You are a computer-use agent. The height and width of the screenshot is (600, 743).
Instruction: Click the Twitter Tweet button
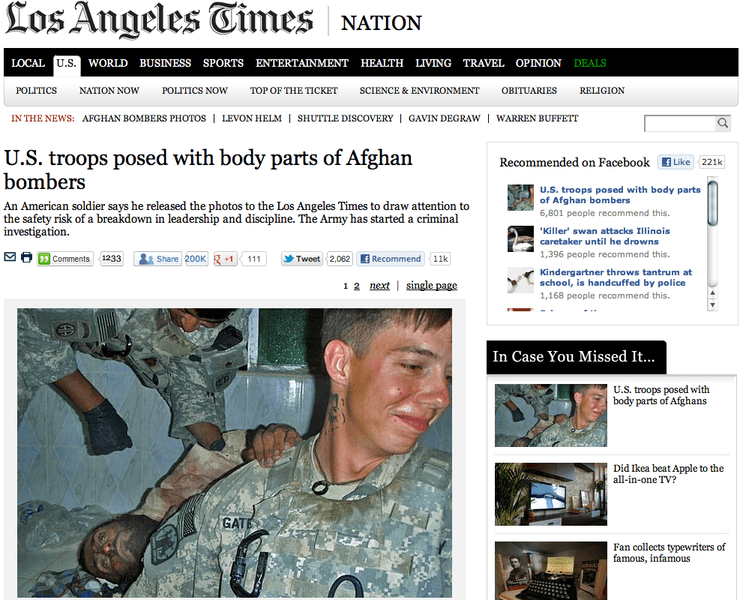(x=302, y=259)
